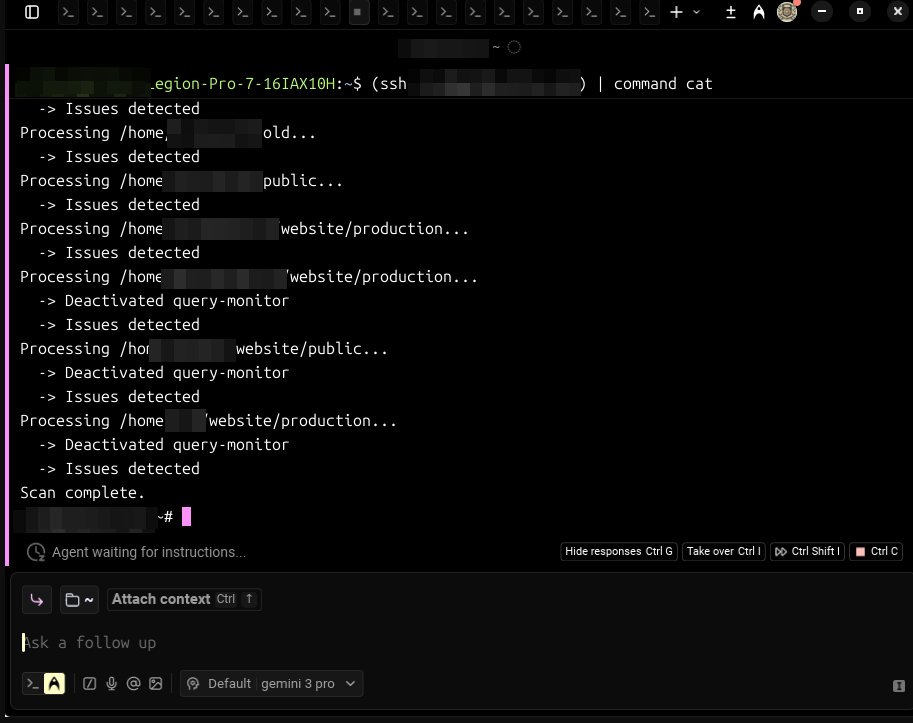Screen dimensions: 913x723
Task: Switch to the first terminal tab
Action: [68, 12]
